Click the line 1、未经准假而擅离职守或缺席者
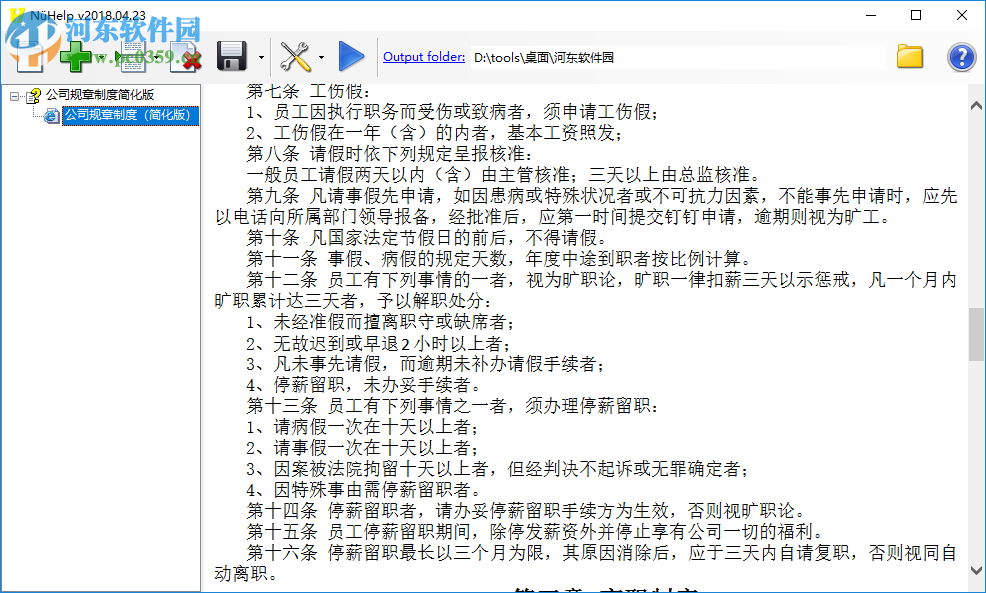 click(x=380, y=322)
